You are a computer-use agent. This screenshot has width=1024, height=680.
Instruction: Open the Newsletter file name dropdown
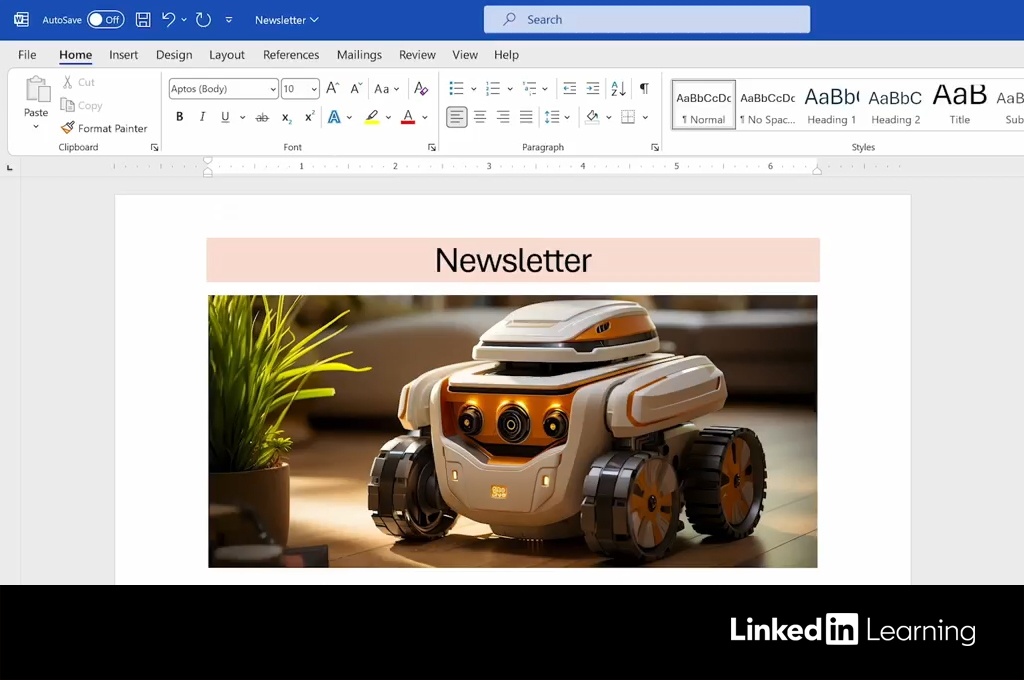tap(287, 20)
